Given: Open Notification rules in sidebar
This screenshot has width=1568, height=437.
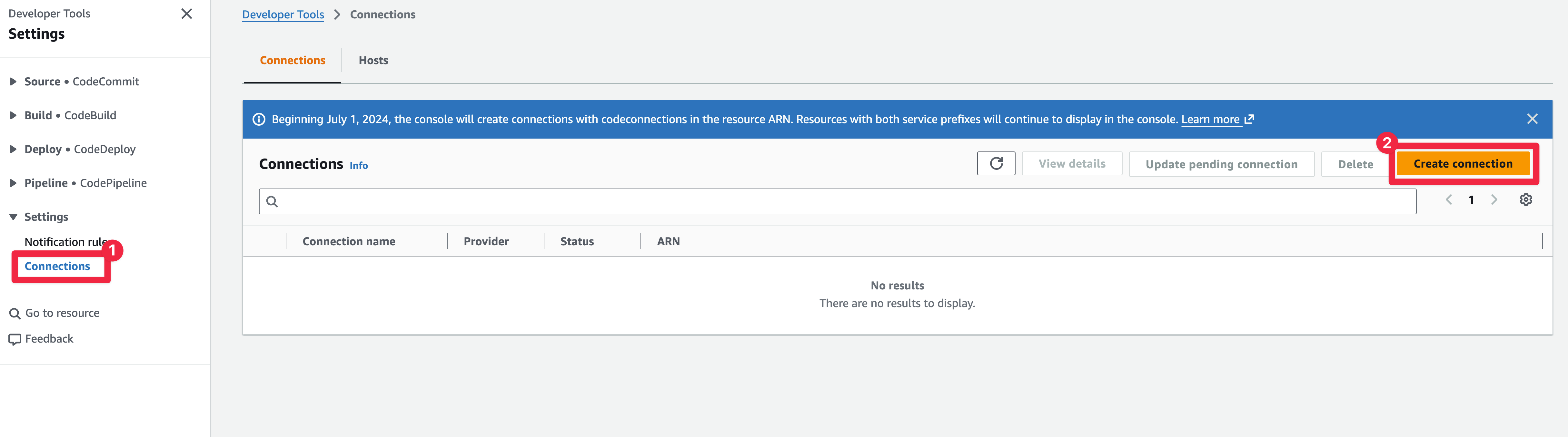Looking at the screenshot, I should 66,242.
